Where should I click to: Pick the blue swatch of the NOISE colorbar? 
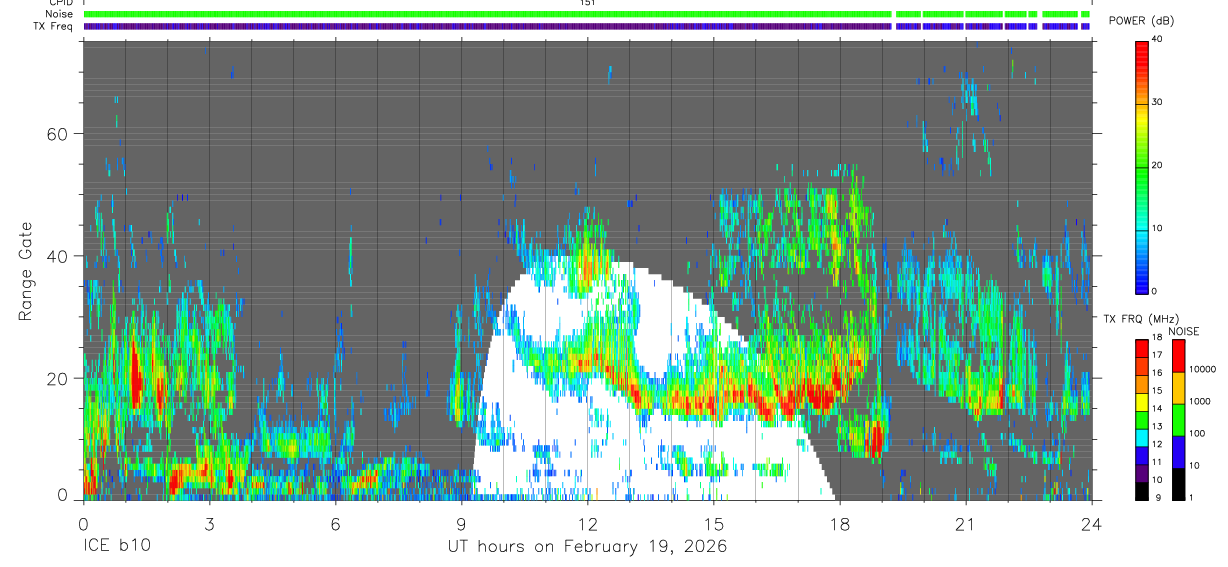1178,451
